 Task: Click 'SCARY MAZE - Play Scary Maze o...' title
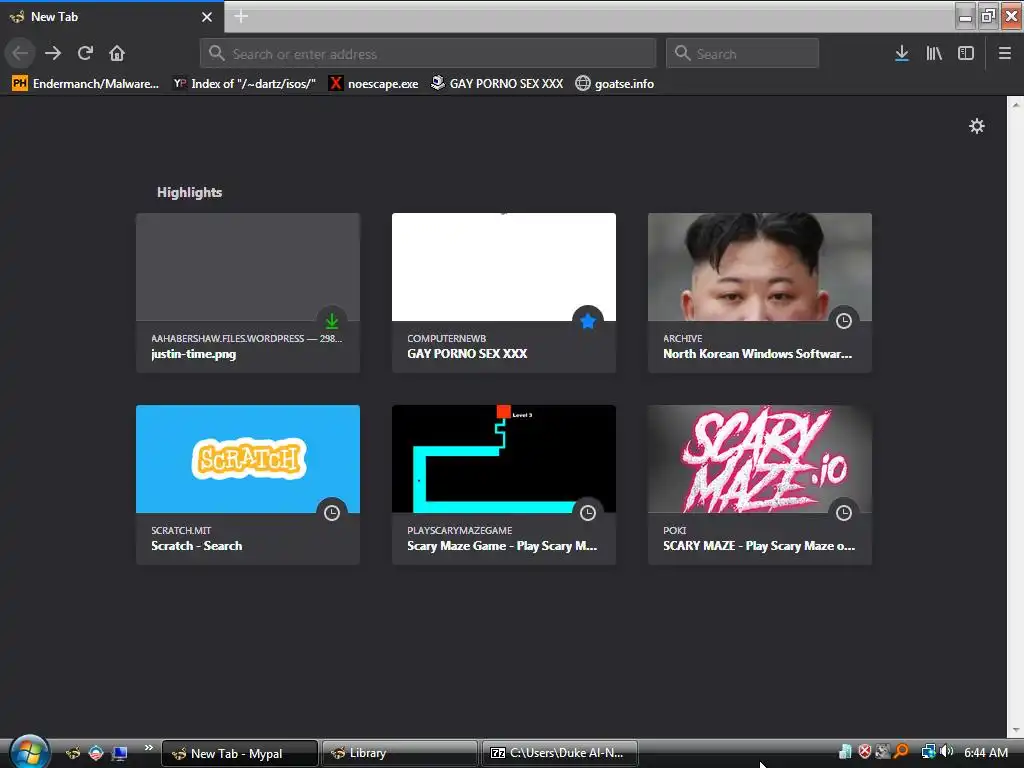click(x=759, y=546)
